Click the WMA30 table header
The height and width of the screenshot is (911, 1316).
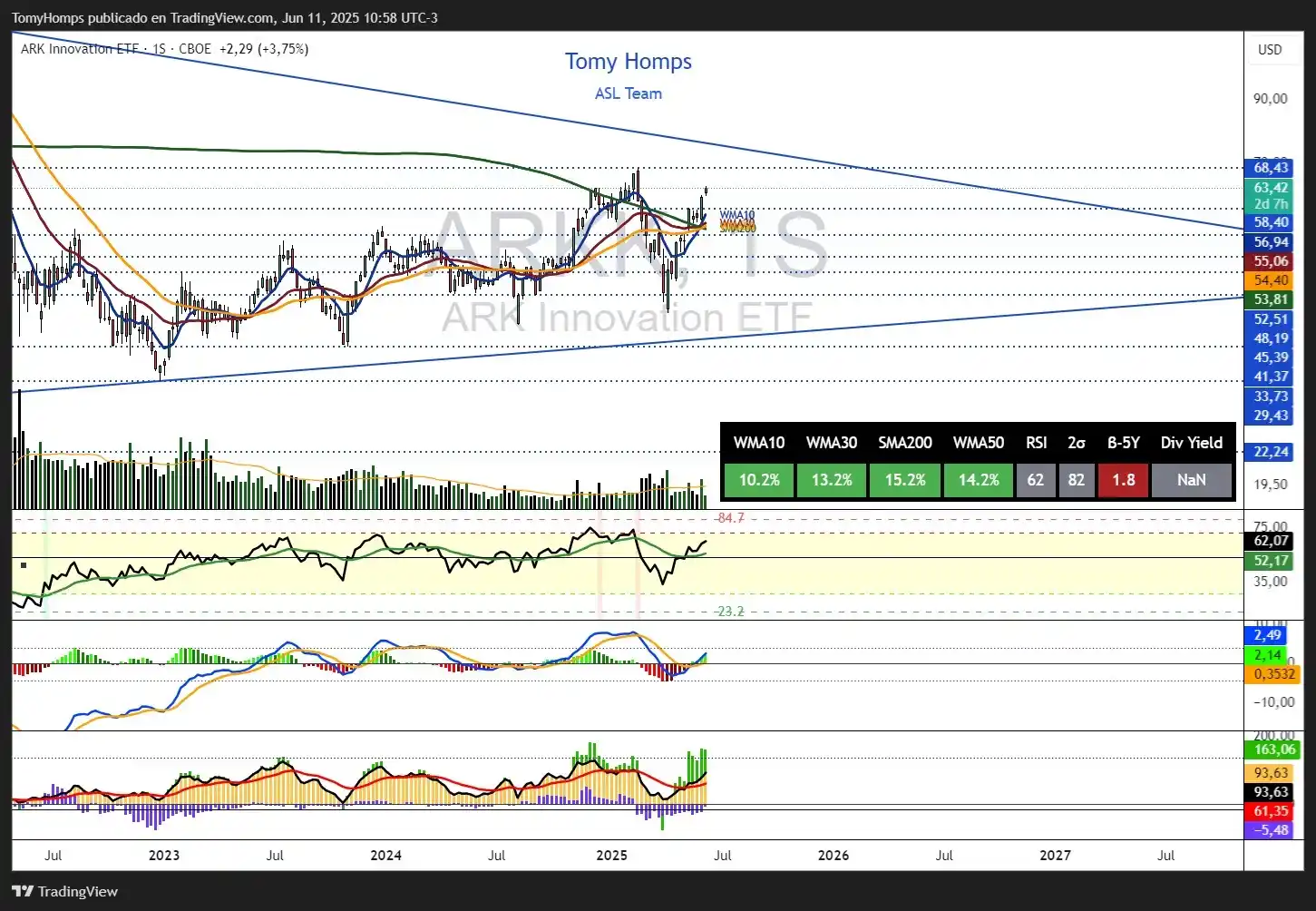832,443
